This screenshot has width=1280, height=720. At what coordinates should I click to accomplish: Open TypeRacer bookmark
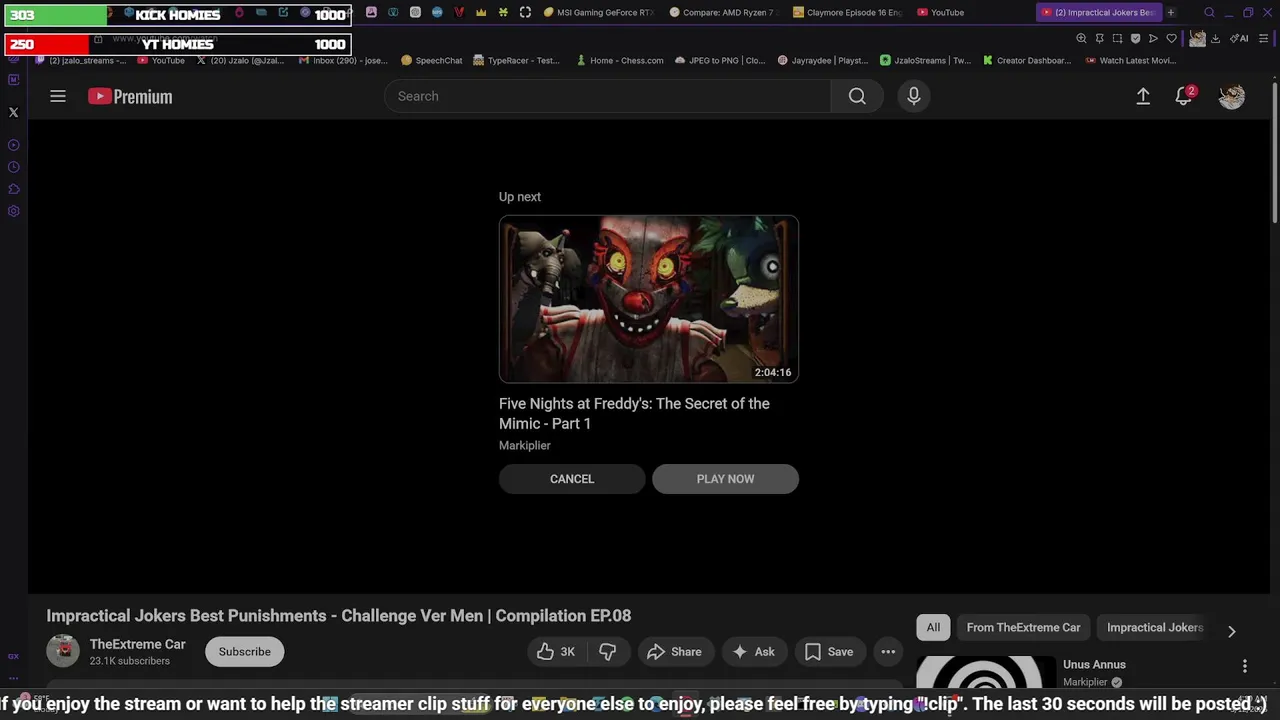tap(517, 60)
